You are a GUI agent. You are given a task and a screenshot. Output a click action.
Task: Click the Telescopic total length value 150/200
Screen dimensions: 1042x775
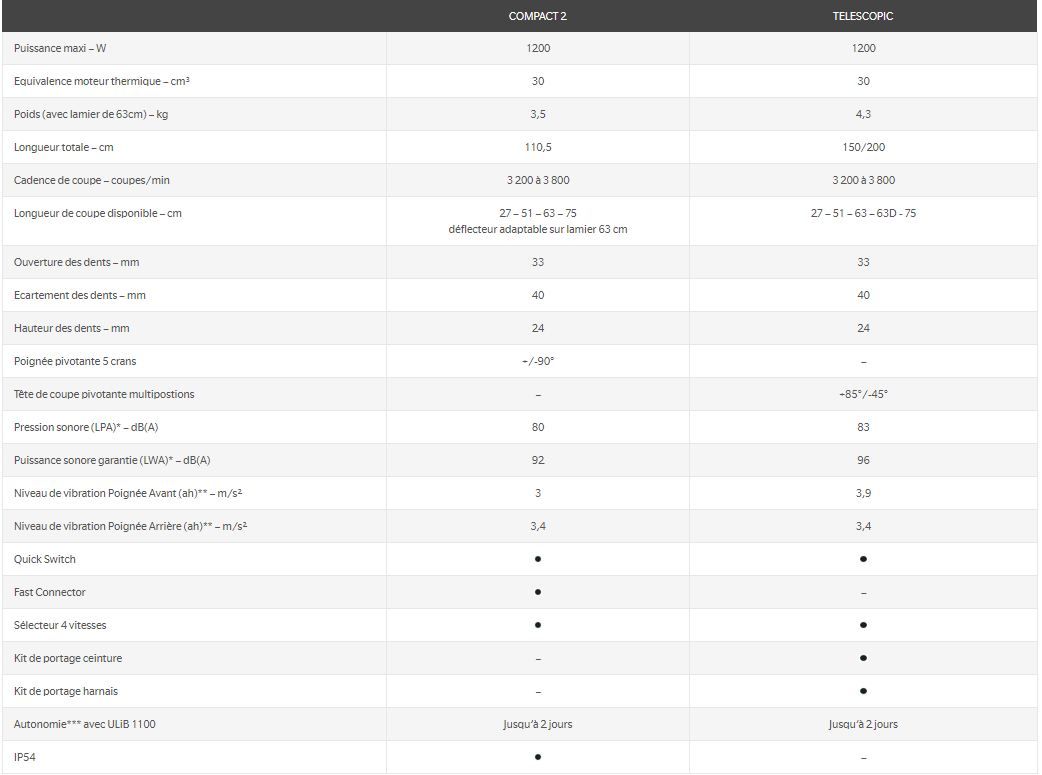[x=863, y=147]
